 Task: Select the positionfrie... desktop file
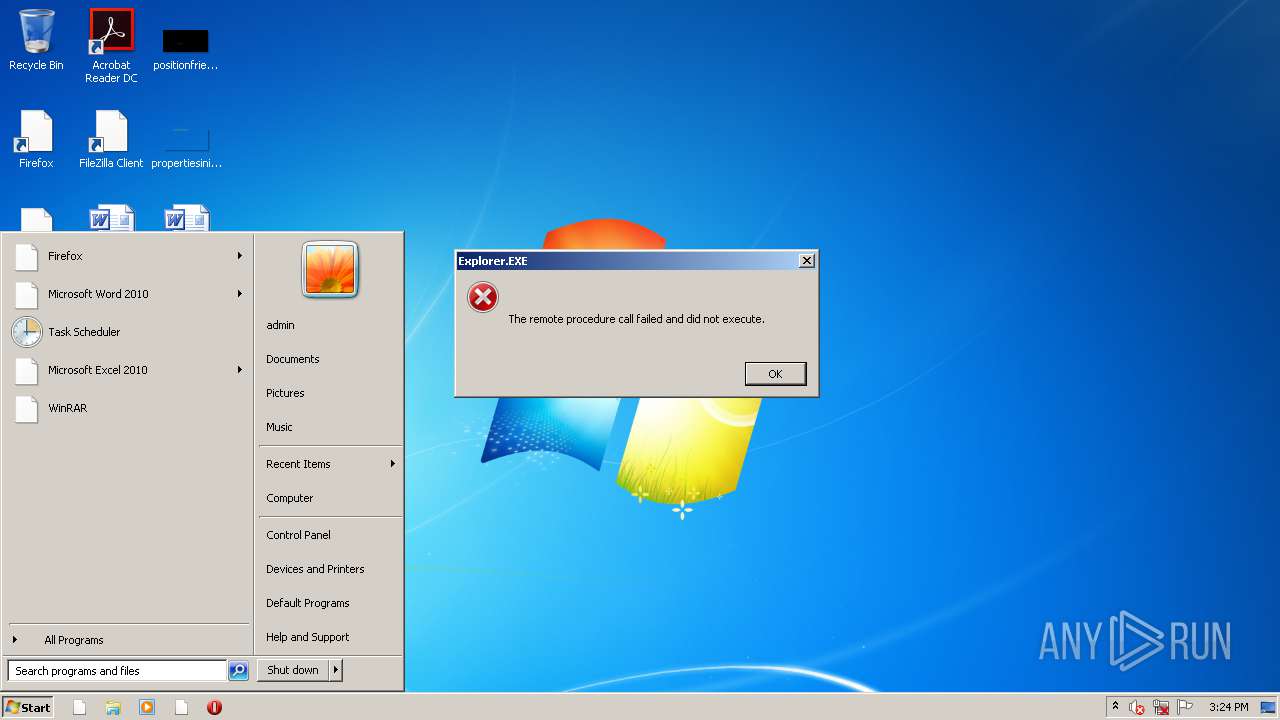coord(185,48)
